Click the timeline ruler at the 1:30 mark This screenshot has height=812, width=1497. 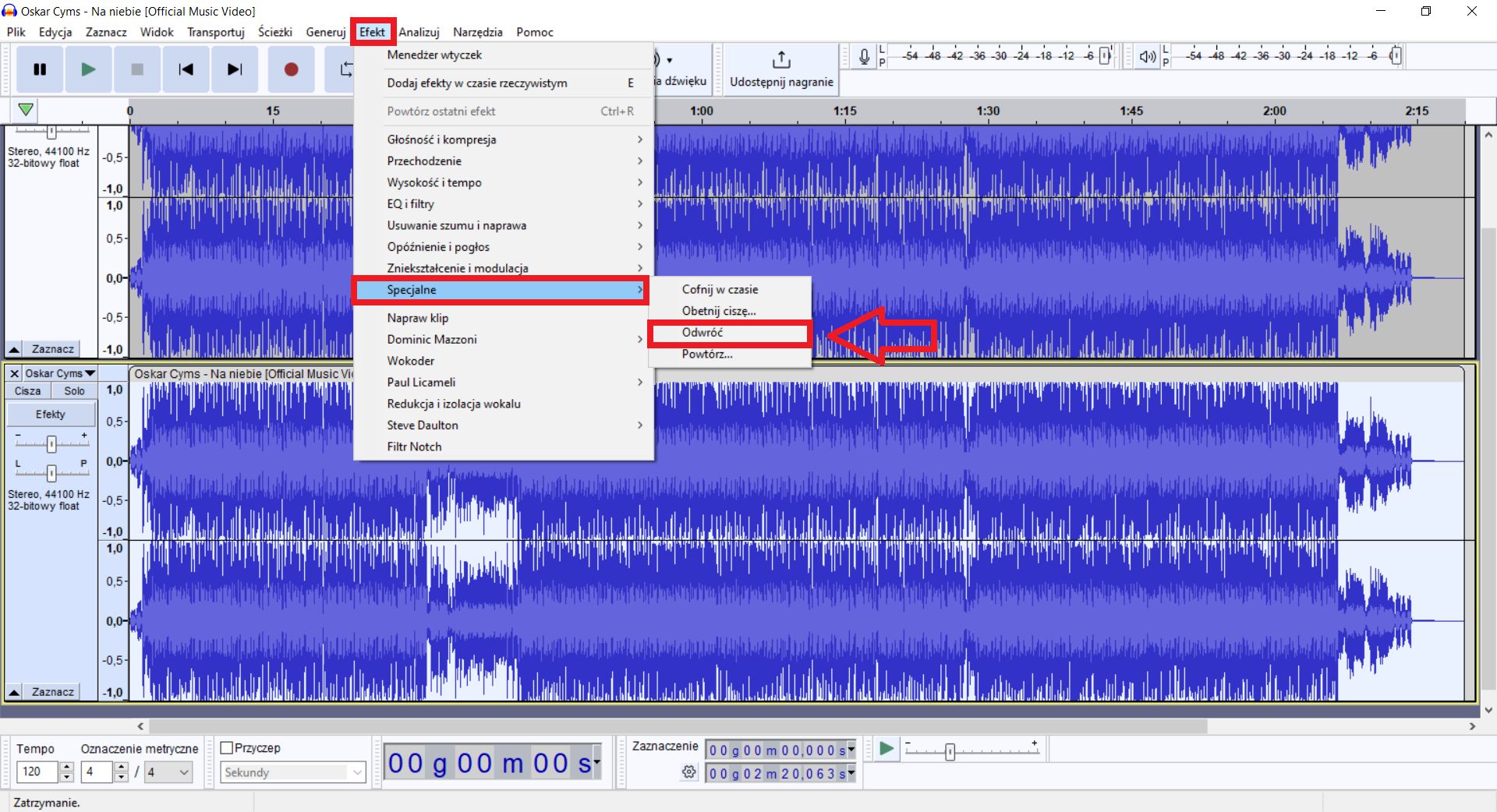point(988,111)
